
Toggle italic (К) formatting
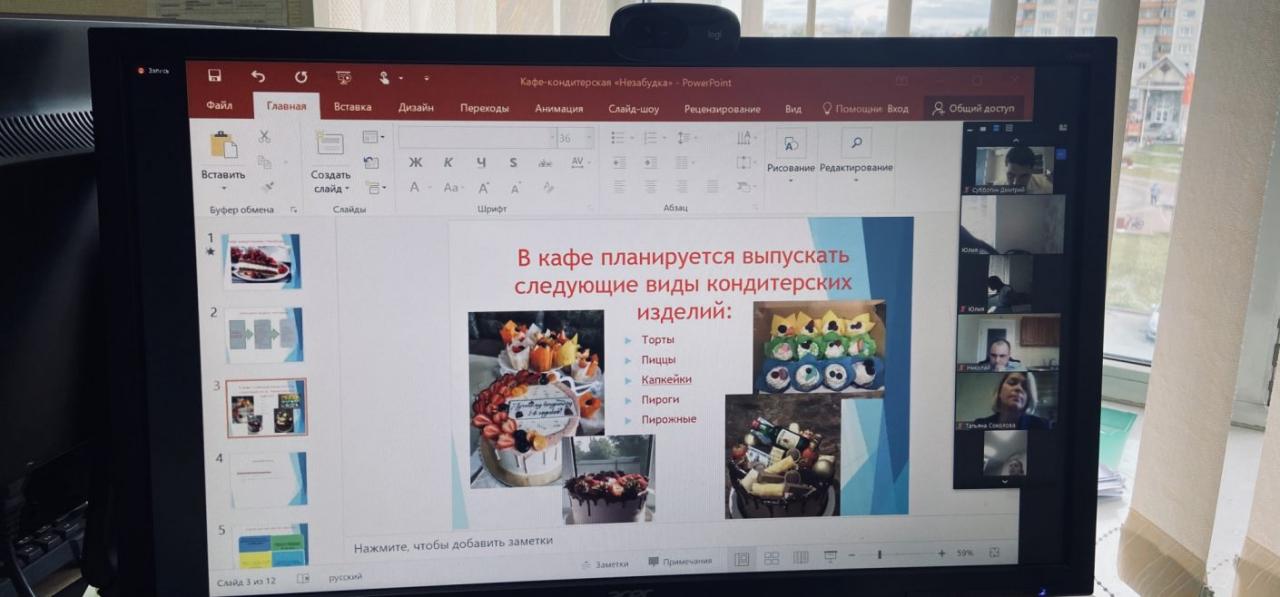[448, 162]
